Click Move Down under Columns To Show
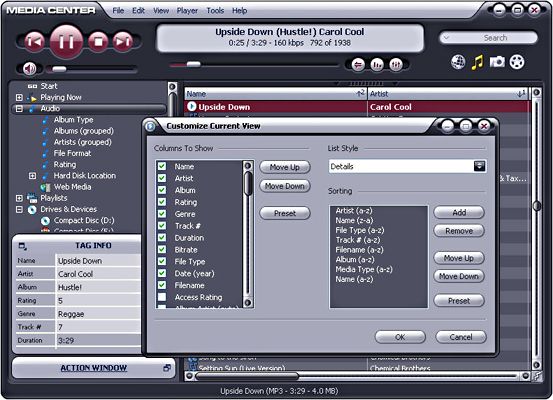Viewport: 553px width, 400px height. [285, 186]
